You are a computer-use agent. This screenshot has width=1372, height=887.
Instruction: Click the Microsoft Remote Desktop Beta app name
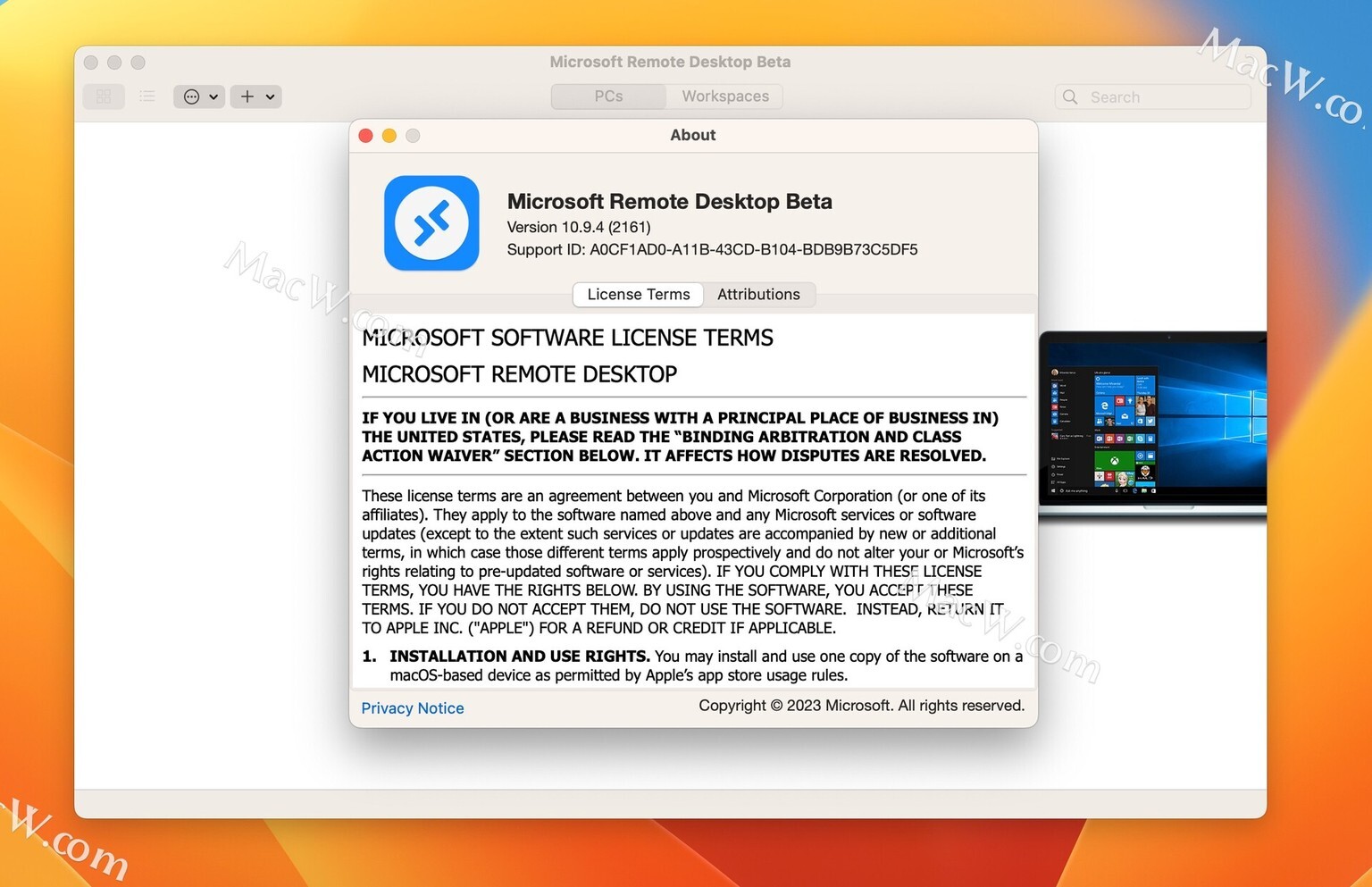(x=670, y=202)
